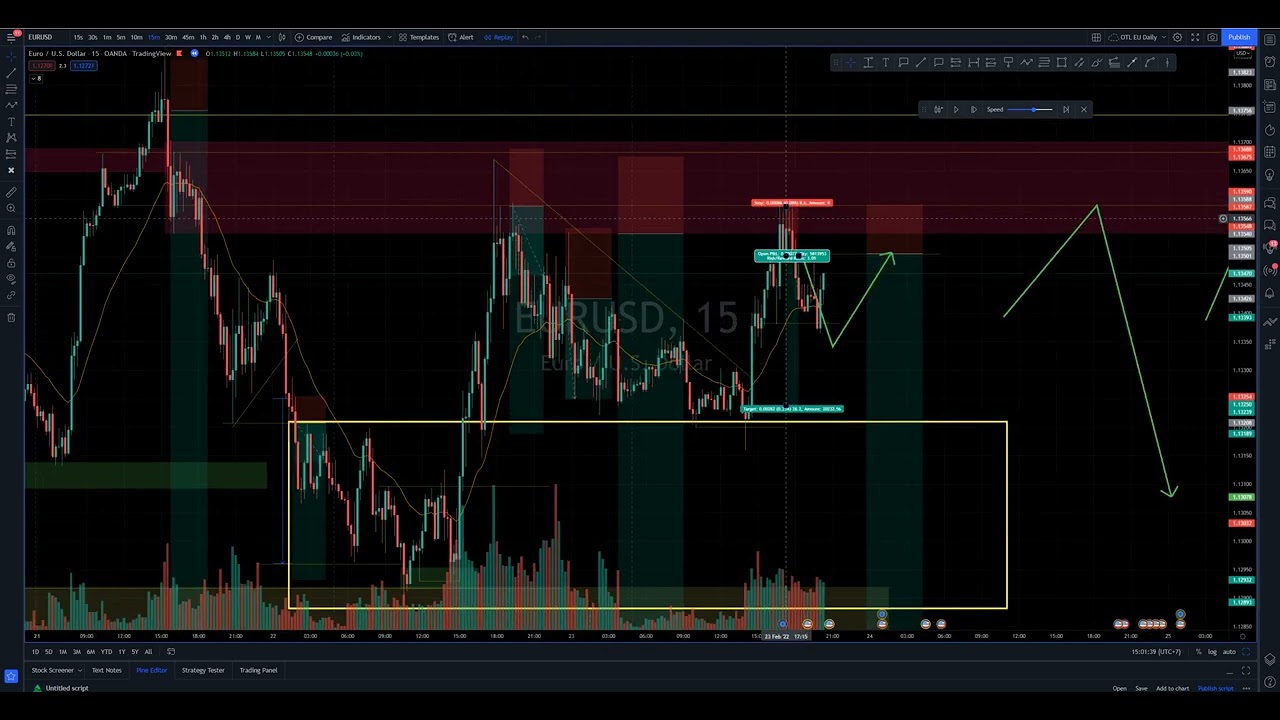Select the 1h timeframe
Viewport: 1280px width, 720px height.
[x=203, y=37]
